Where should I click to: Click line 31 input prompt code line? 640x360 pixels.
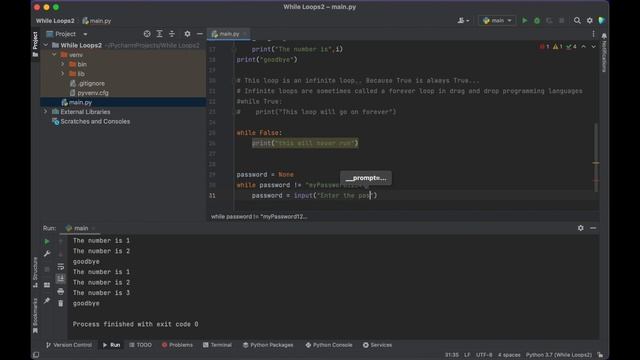pyautogui.click(x=314, y=196)
